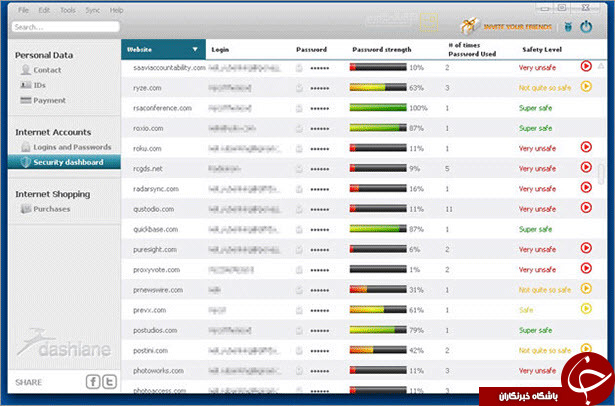Sort by # of times Password Used header
The width and height of the screenshot is (615, 406).
(472, 49)
